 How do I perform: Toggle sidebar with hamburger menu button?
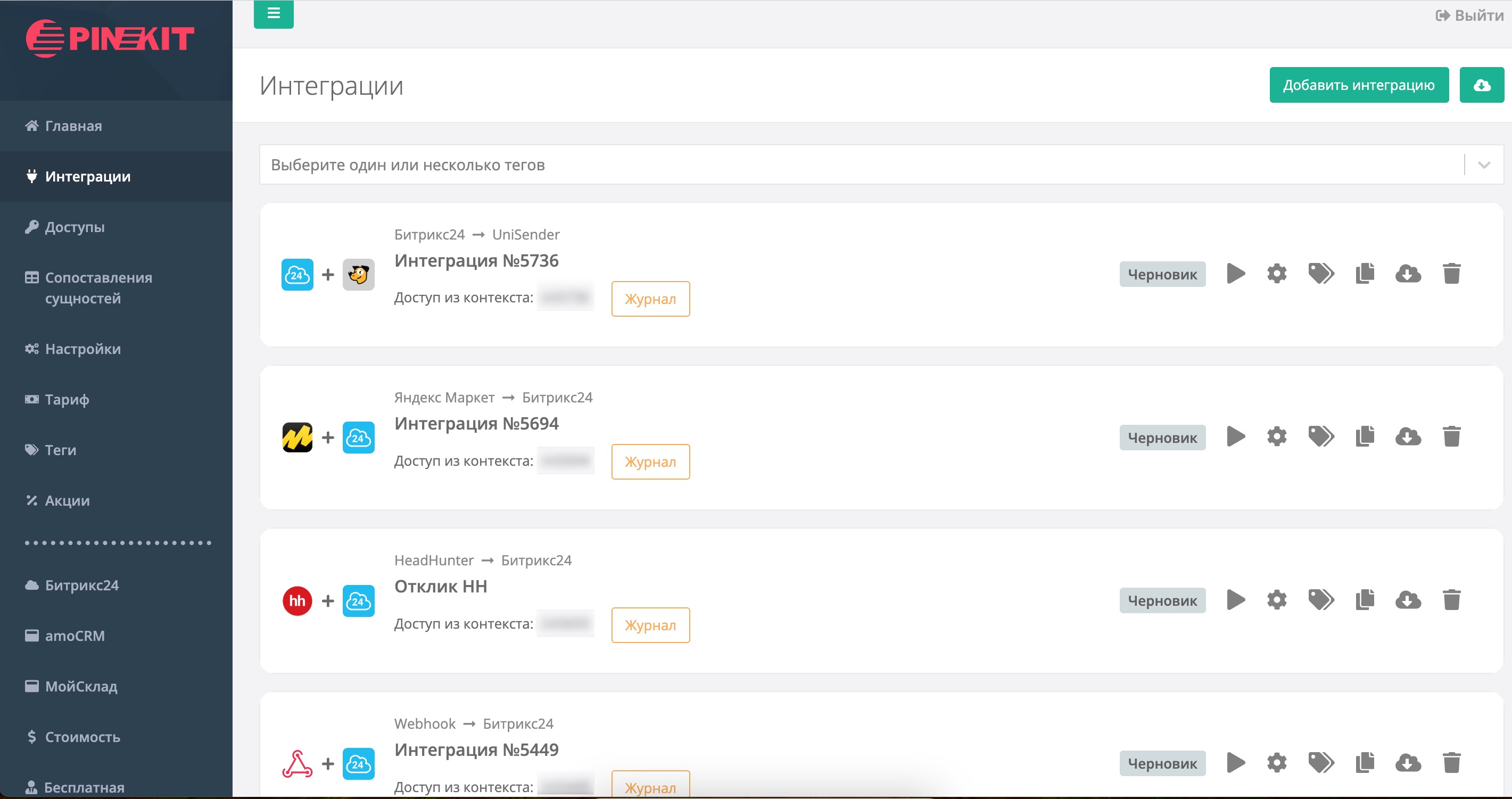[x=274, y=13]
